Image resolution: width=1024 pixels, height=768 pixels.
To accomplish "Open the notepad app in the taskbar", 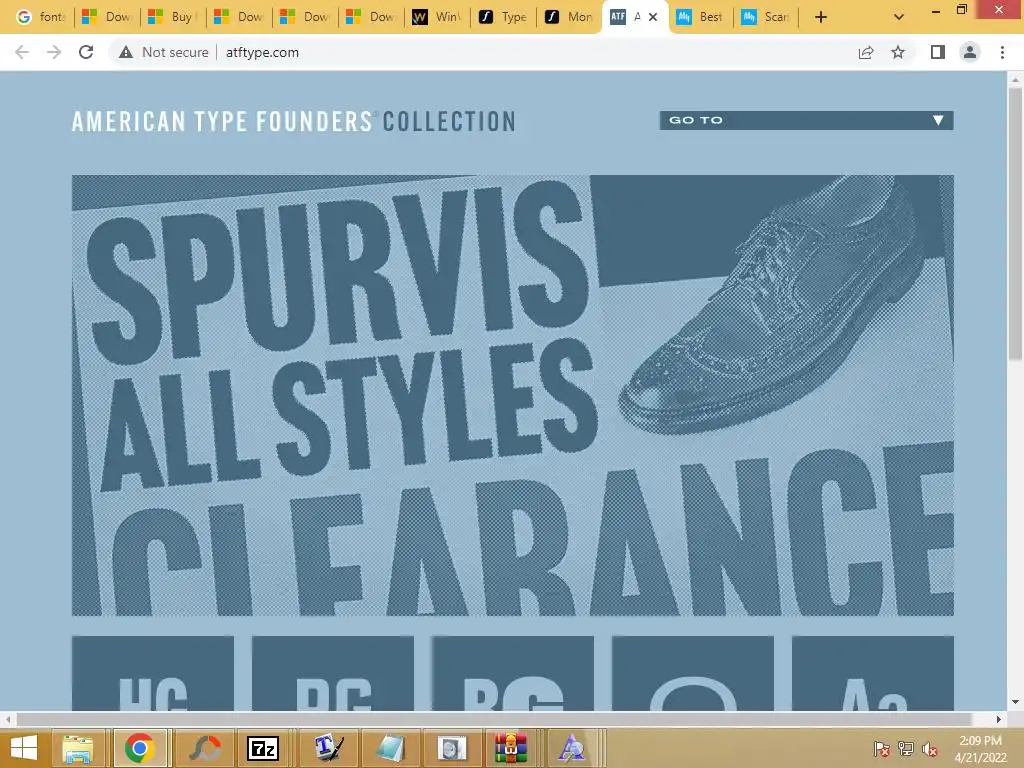I will pos(390,748).
